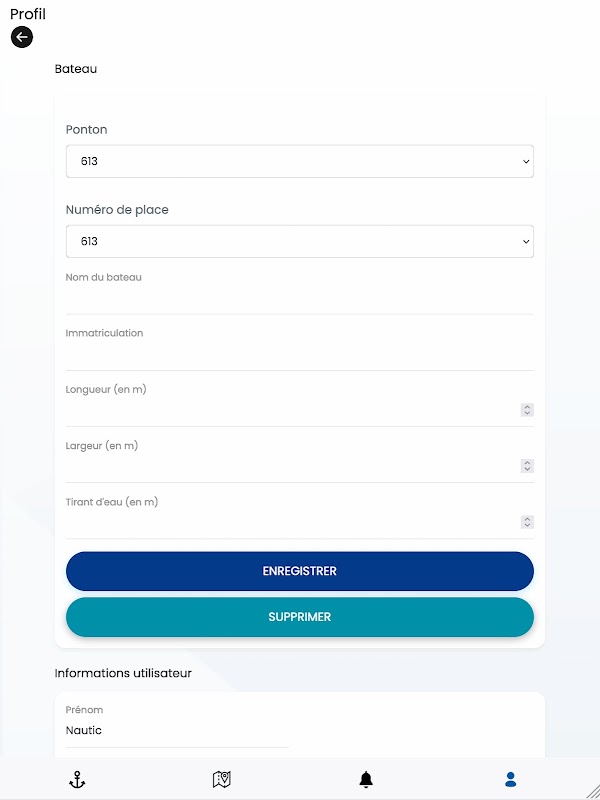Click the Profil page title

[x=28, y=14]
